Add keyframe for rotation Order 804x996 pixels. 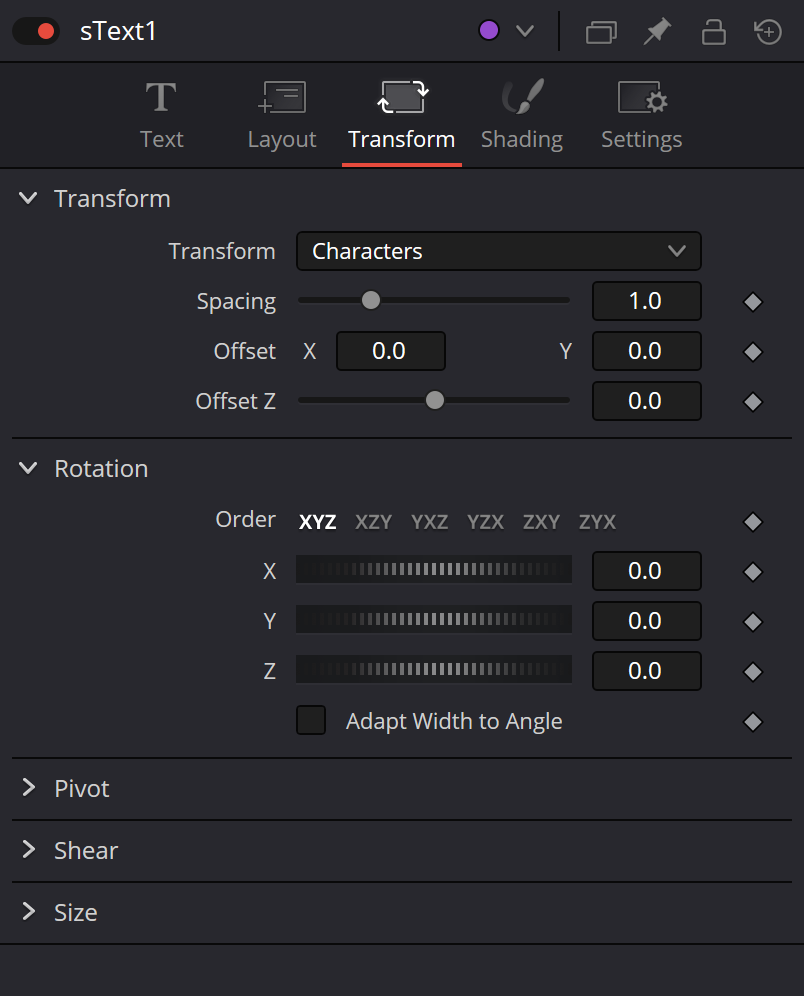coord(753,522)
